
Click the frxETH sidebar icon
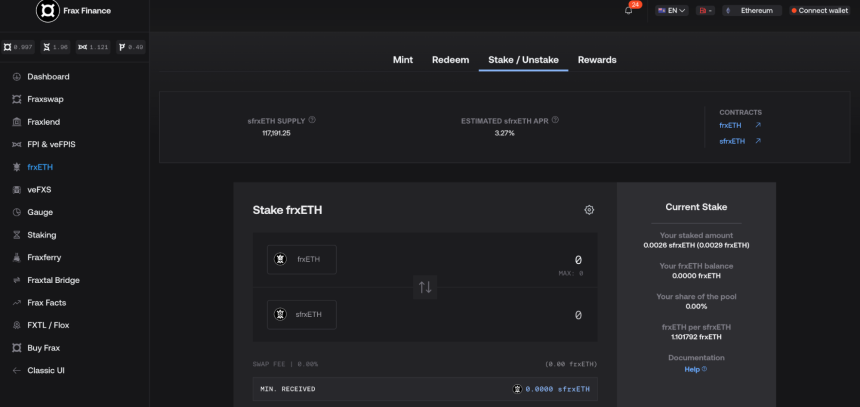click(x=16, y=167)
